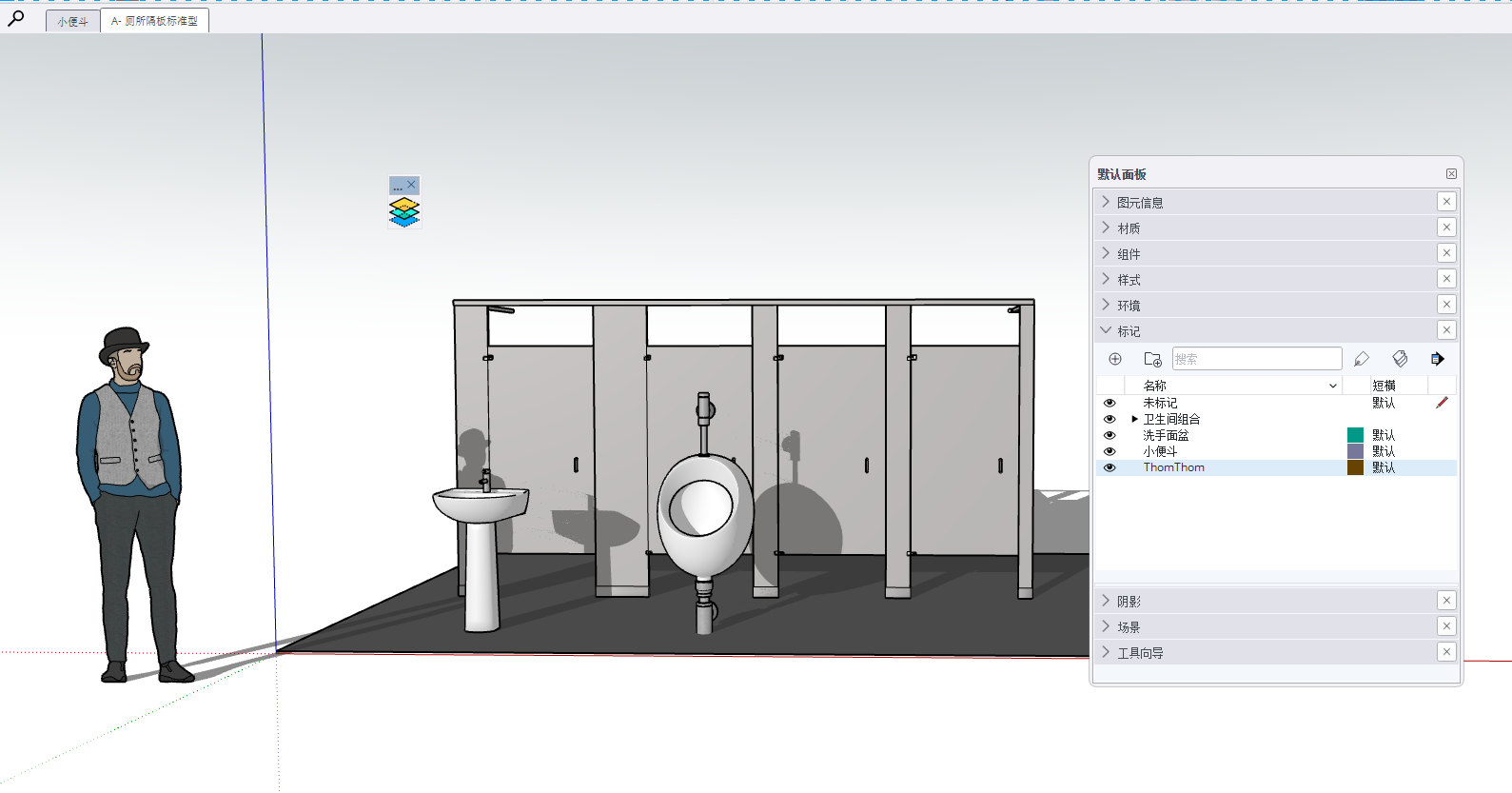Click the 名称 column header

pos(1155,386)
